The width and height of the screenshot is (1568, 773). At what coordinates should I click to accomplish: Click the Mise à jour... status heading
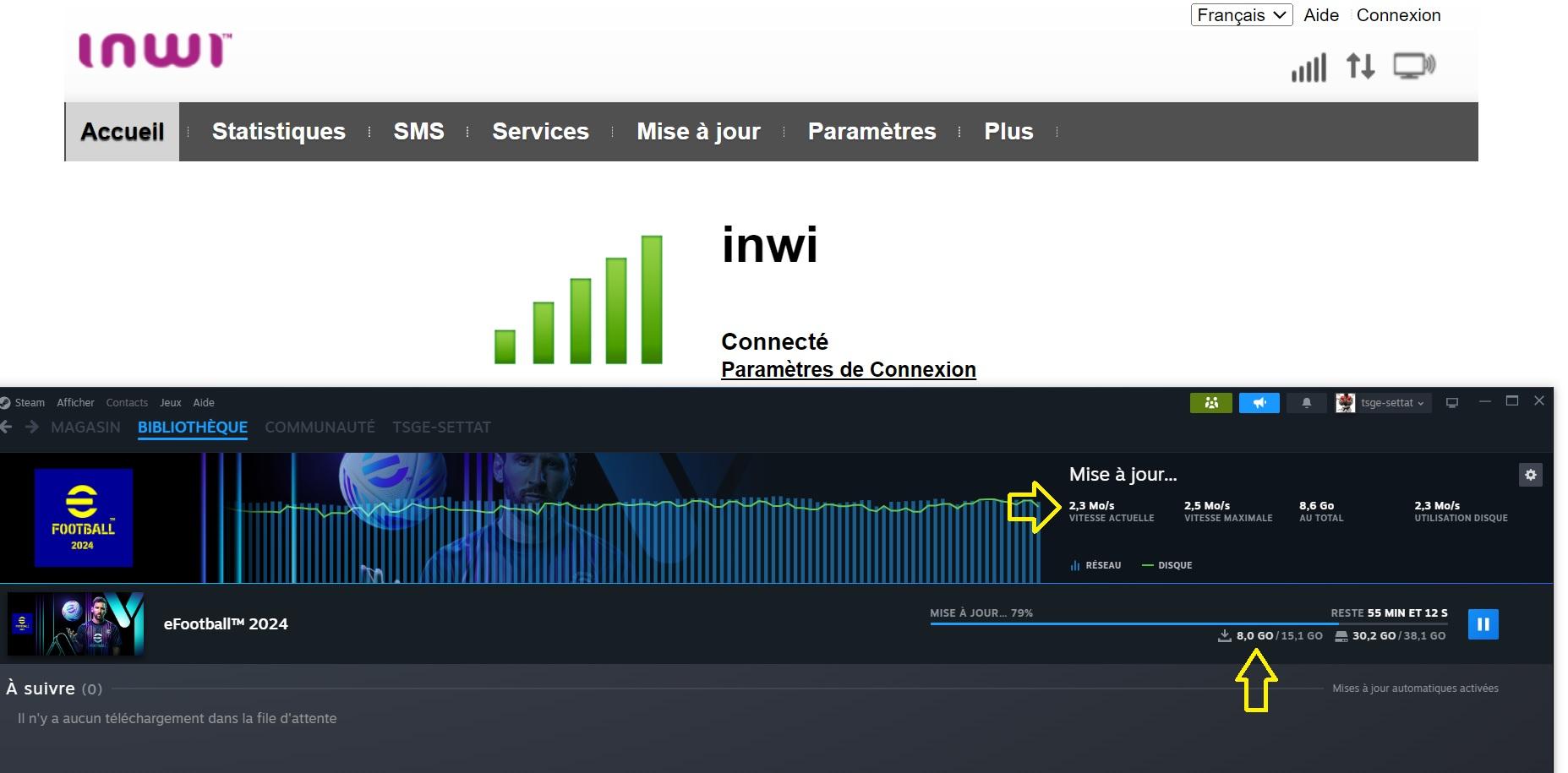[x=1123, y=475]
